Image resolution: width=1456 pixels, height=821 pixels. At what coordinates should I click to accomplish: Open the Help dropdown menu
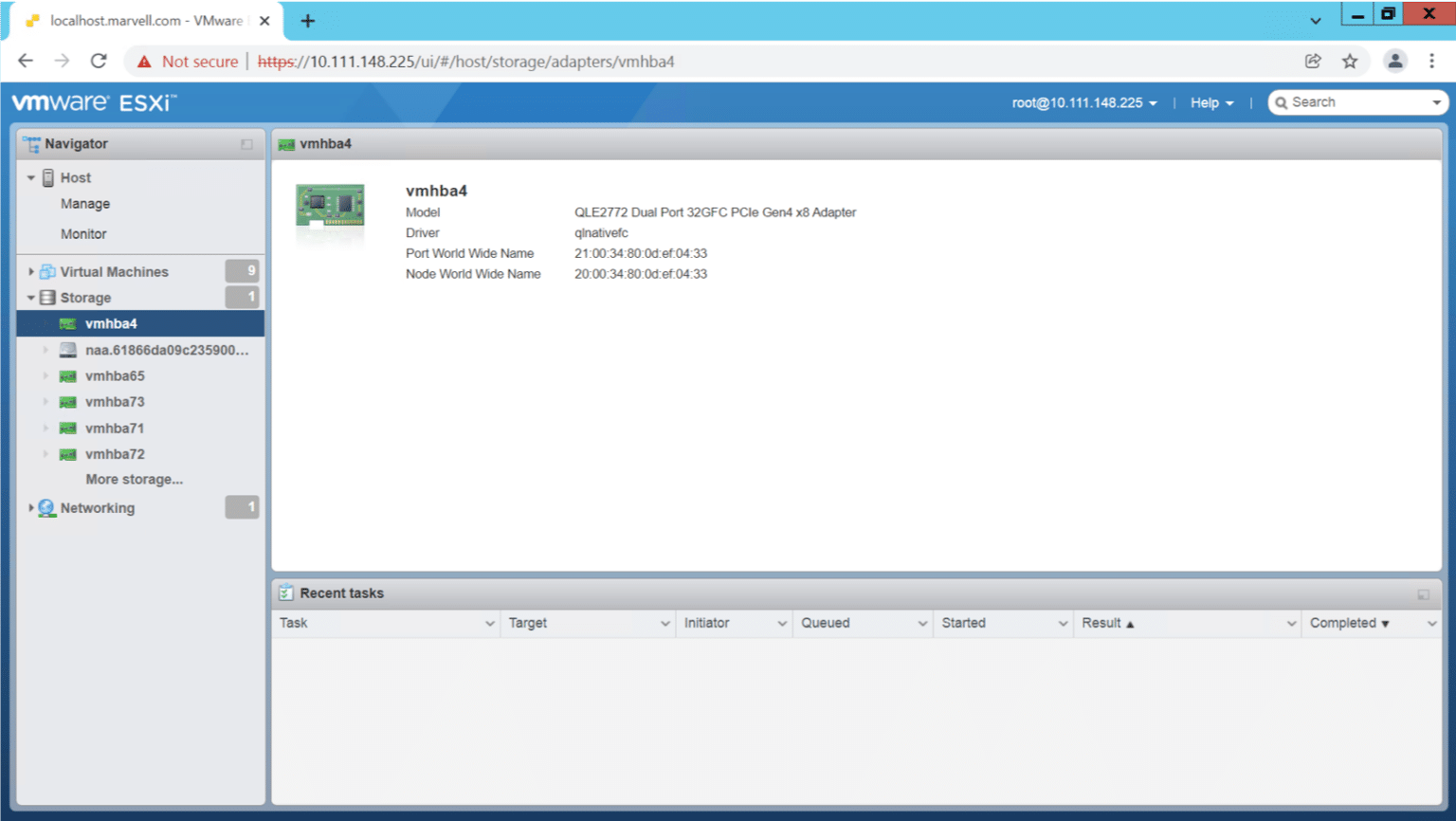click(1212, 102)
